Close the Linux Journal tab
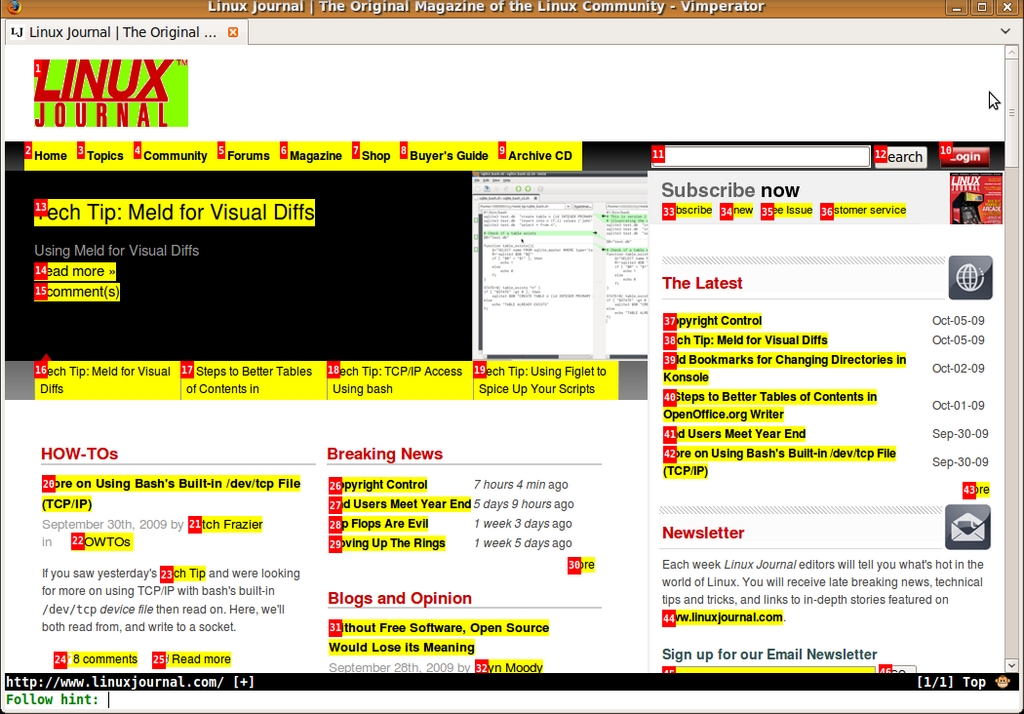 (x=233, y=32)
